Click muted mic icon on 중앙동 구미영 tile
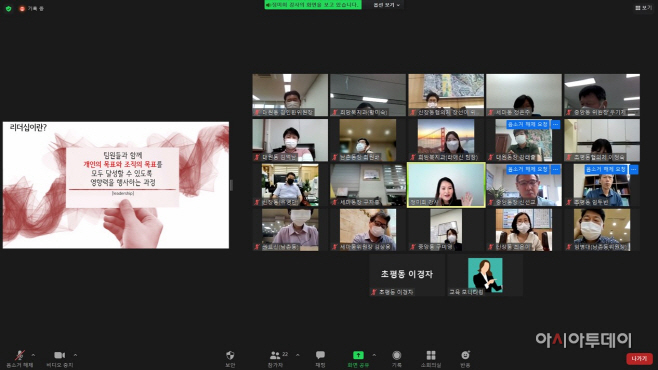The height and width of the screenshot is (370, 658). [x=413, y=247]
